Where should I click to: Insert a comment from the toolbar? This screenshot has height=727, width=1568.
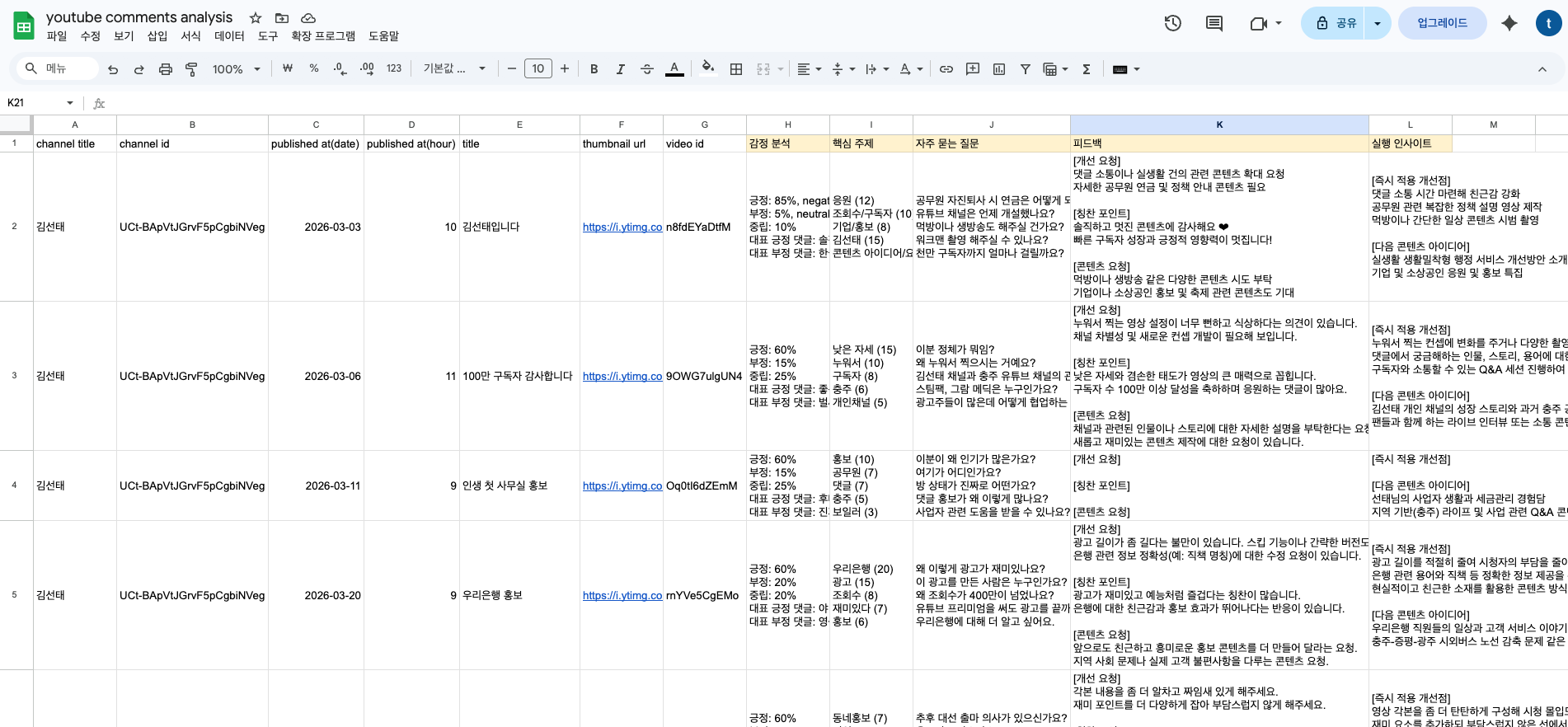pos(973,69)
